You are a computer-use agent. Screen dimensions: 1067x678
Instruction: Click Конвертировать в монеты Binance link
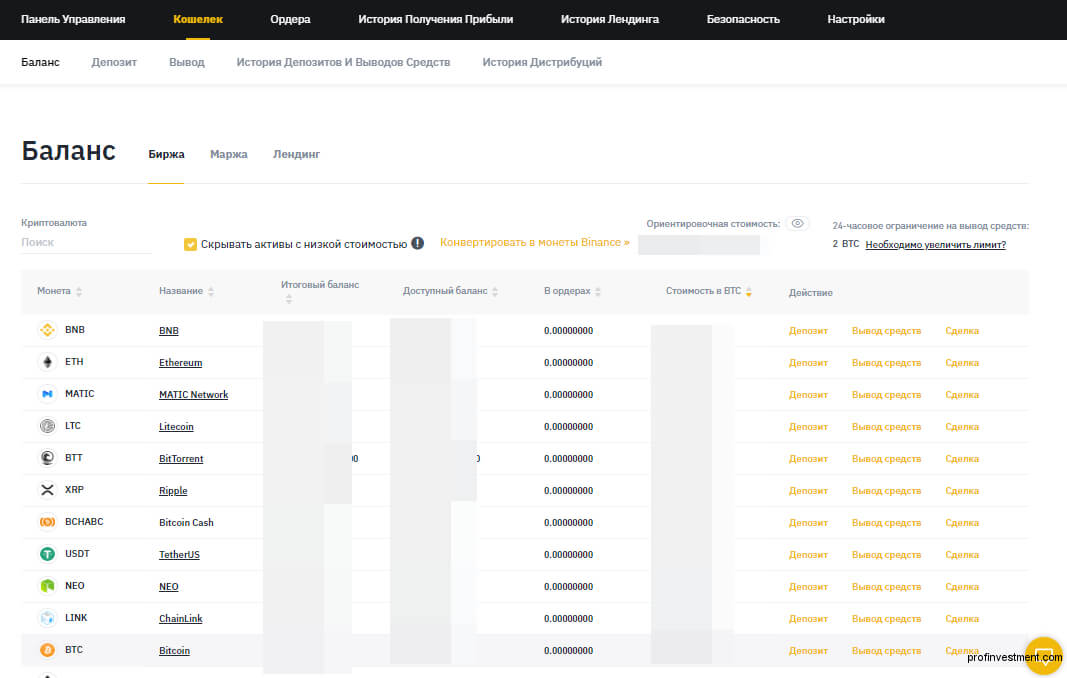point(534,242)
